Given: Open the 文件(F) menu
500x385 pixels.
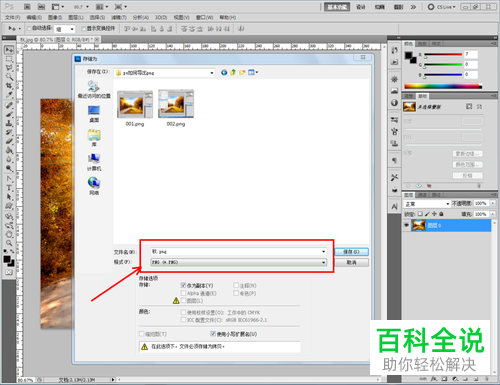Looking at the screenshot, I should [x=12, y=17].
